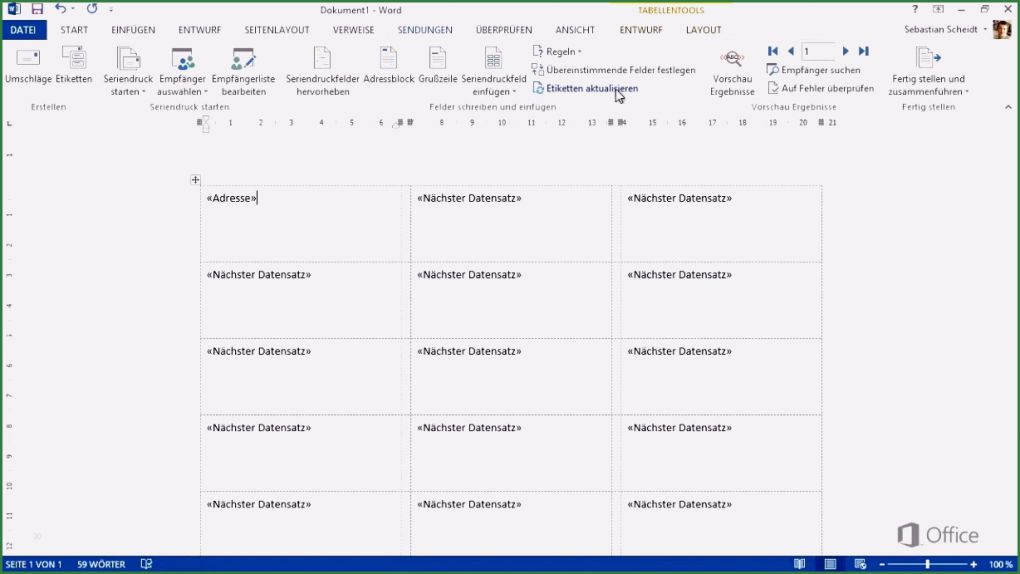Switch to read mode view in status bar
This screenshot has height=574, width=1020.
pyautogui.click(x=799, y=565)
